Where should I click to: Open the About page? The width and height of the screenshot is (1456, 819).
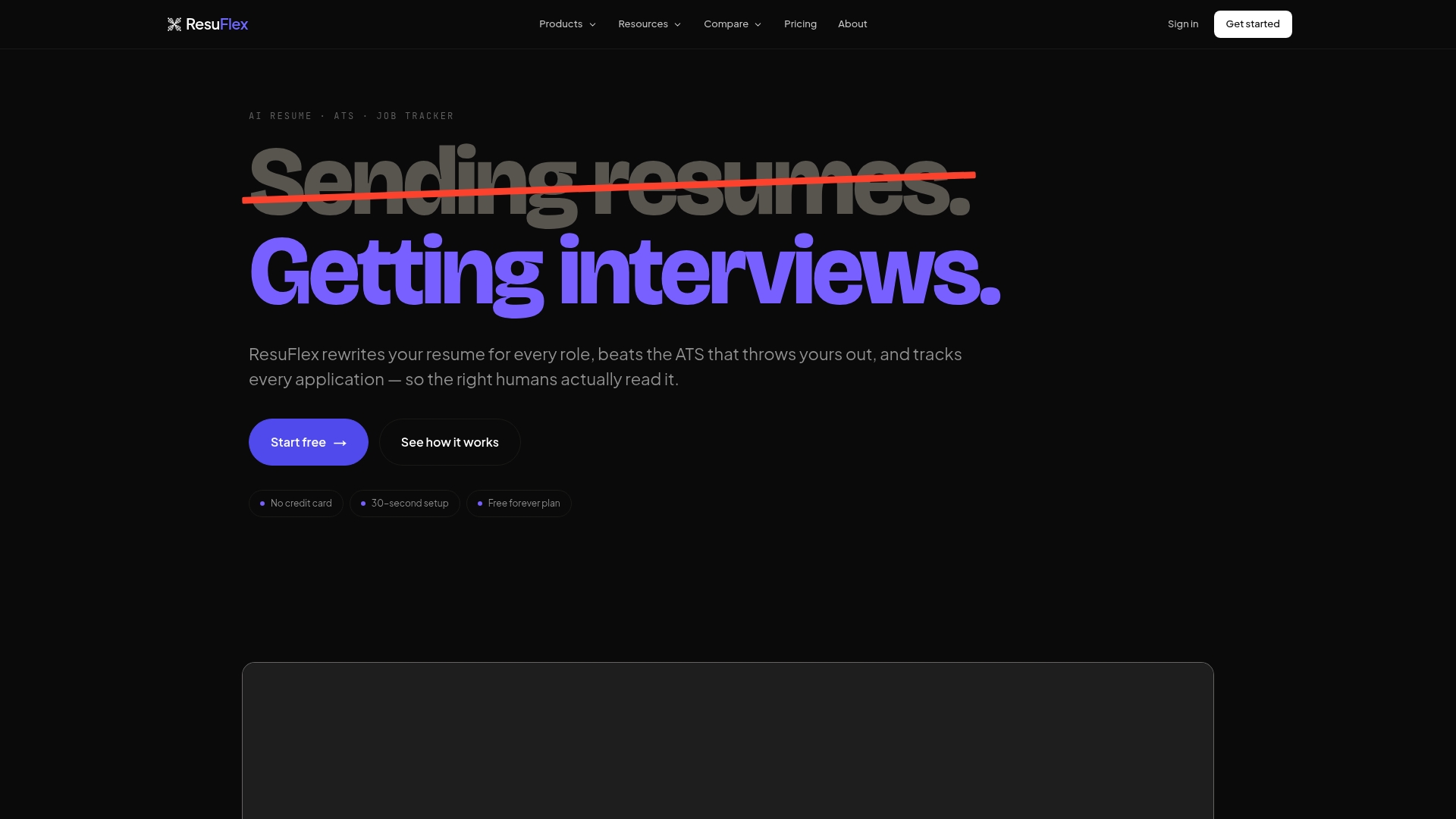(852, 24)
